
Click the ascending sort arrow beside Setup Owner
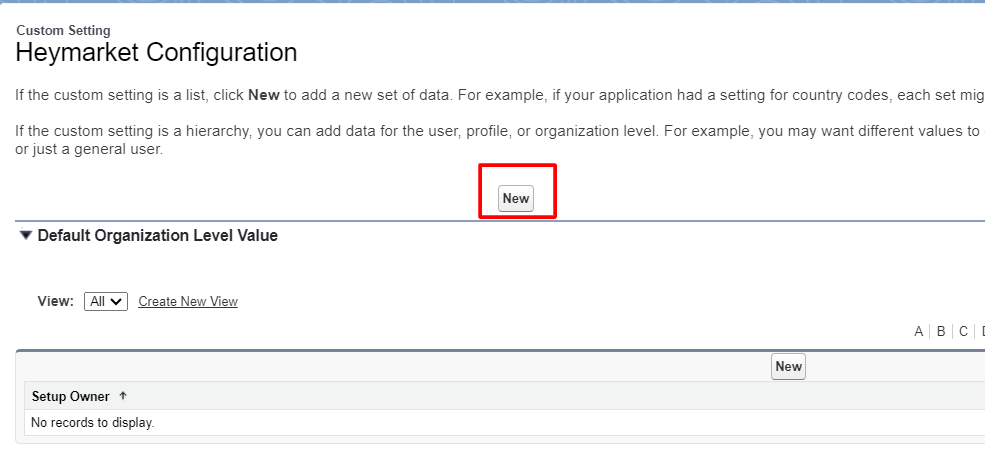123,395
